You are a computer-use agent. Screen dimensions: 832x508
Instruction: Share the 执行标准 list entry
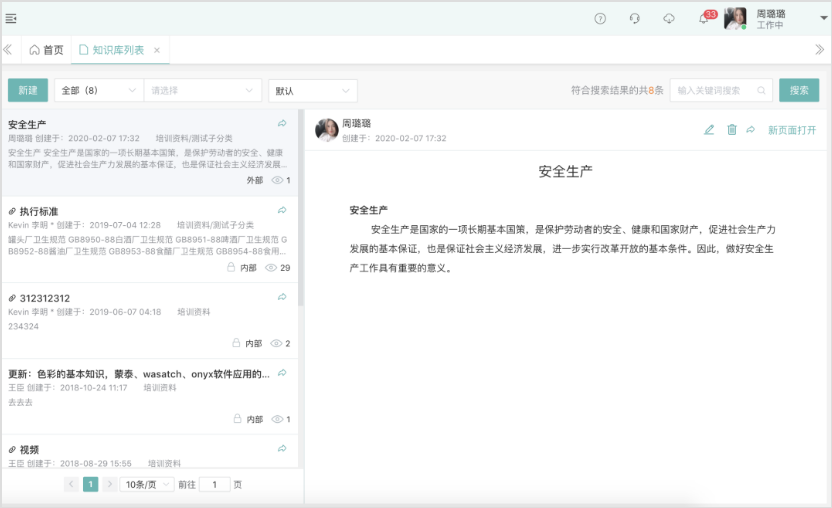pos(282,211)
